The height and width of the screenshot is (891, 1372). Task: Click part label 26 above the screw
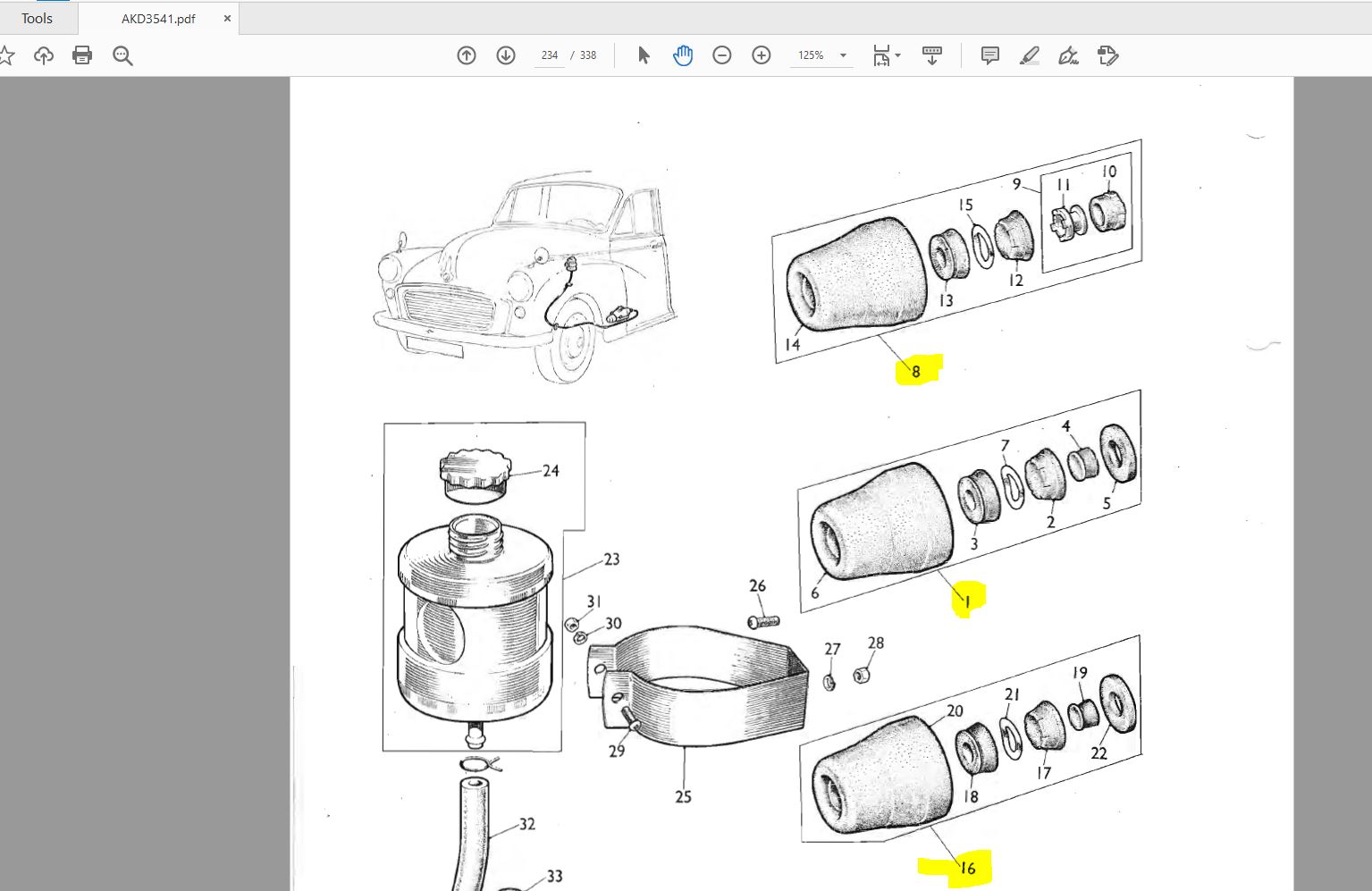757,586
